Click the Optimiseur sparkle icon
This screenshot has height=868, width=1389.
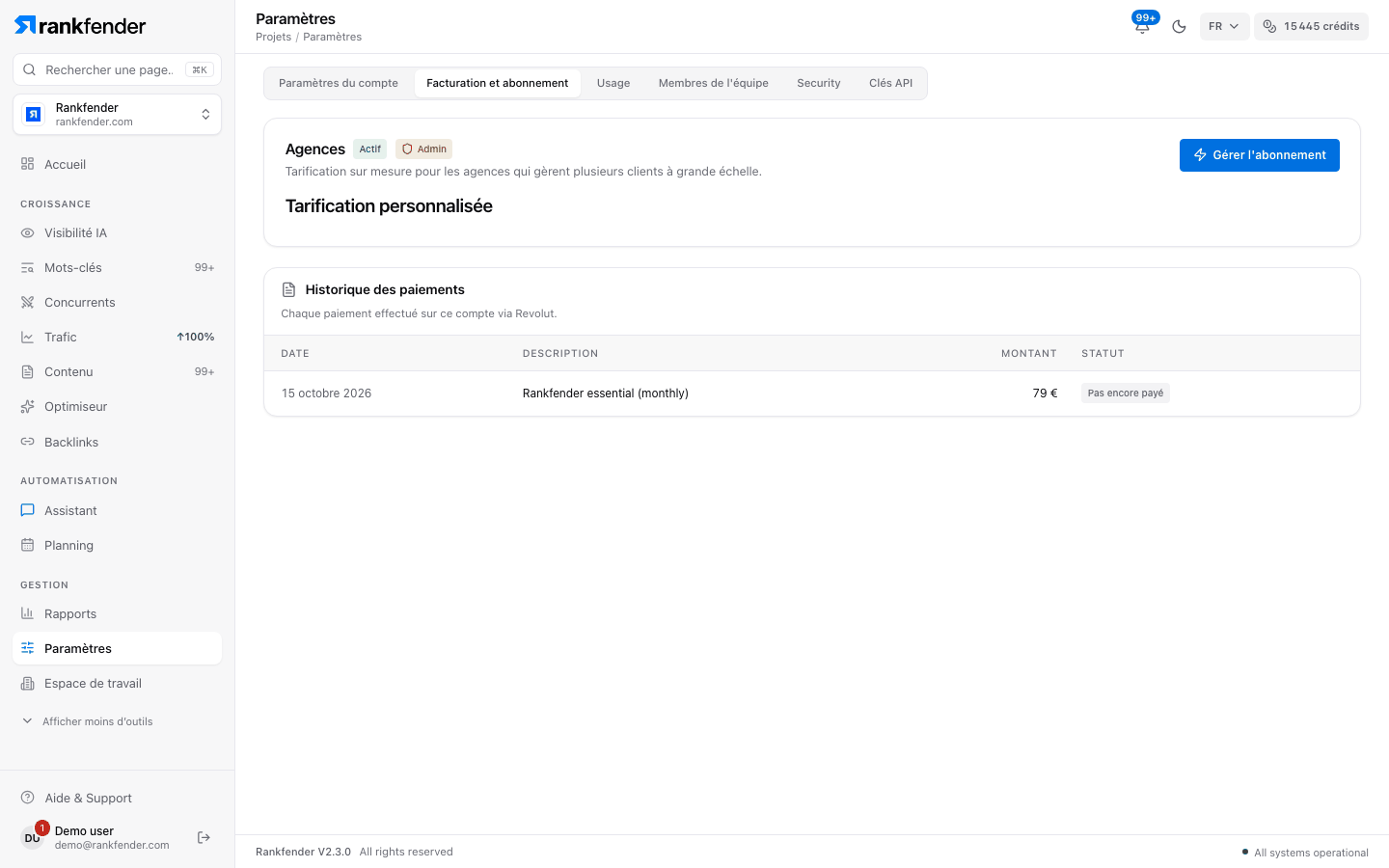click(x=27, y=406)
